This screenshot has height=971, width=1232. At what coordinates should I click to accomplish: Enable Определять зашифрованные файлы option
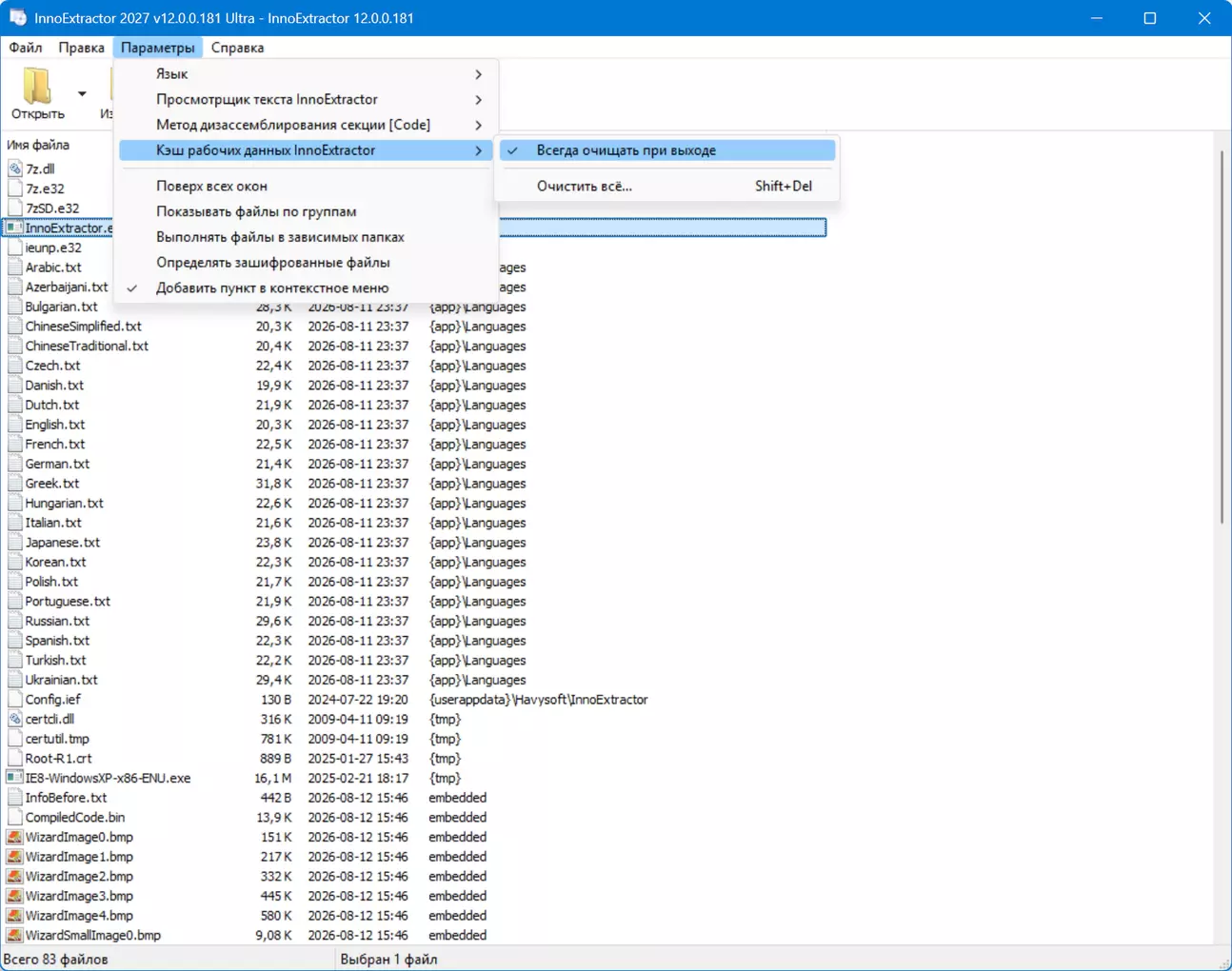point(305,263)
